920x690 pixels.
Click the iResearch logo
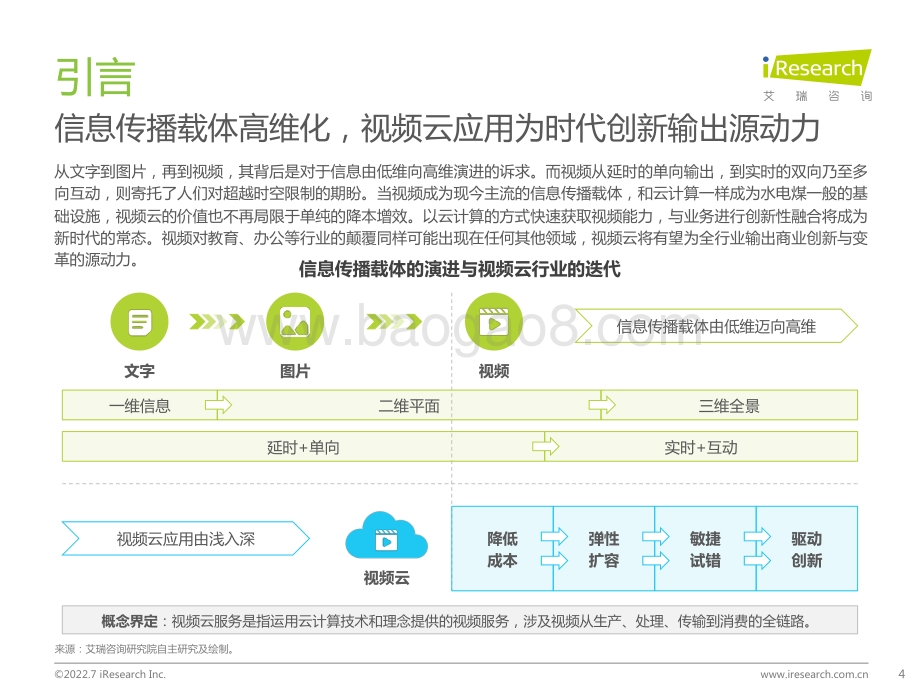pos(817,67)
